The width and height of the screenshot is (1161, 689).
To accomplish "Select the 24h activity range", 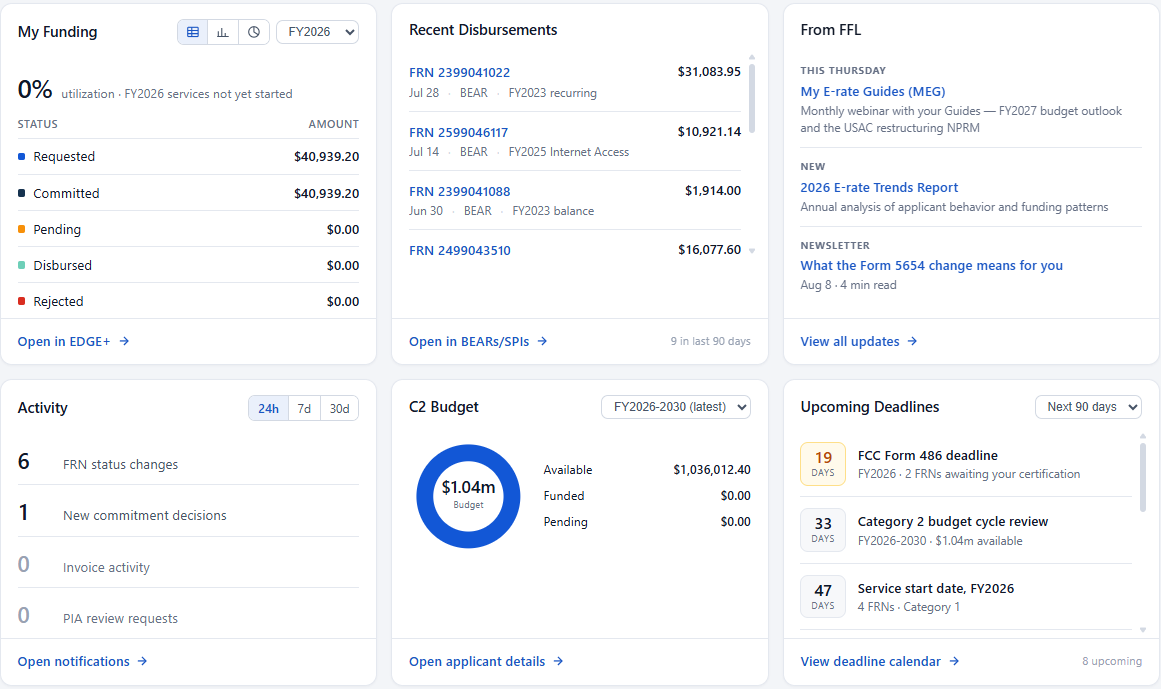I will [x=268, y=409].
